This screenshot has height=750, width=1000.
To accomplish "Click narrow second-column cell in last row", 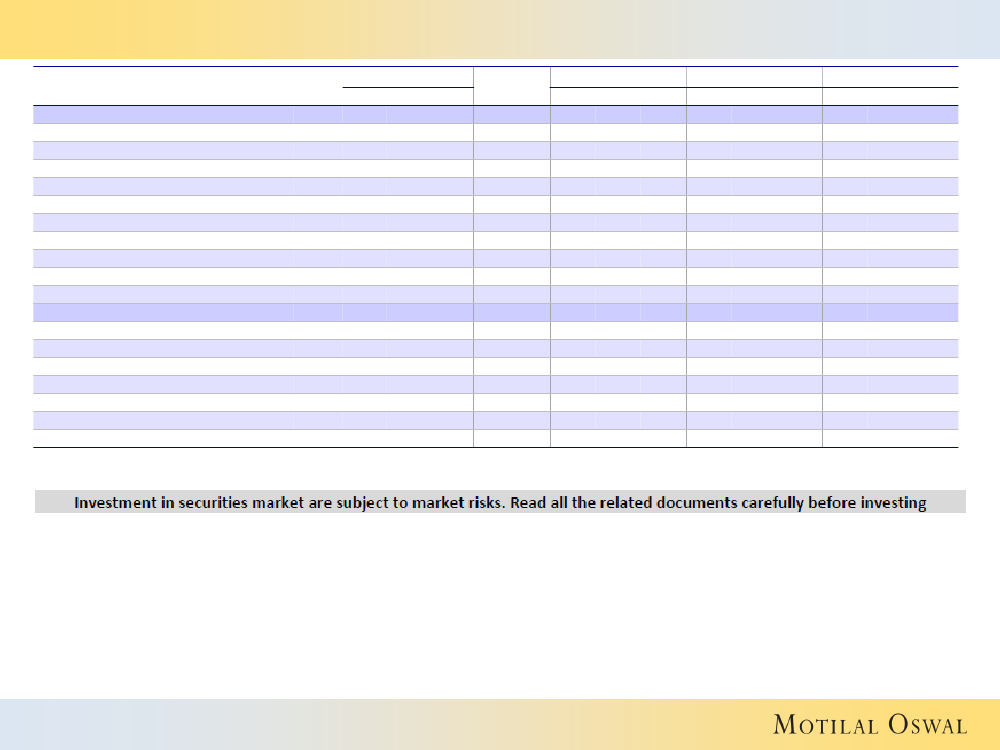I will click(511, 438).
